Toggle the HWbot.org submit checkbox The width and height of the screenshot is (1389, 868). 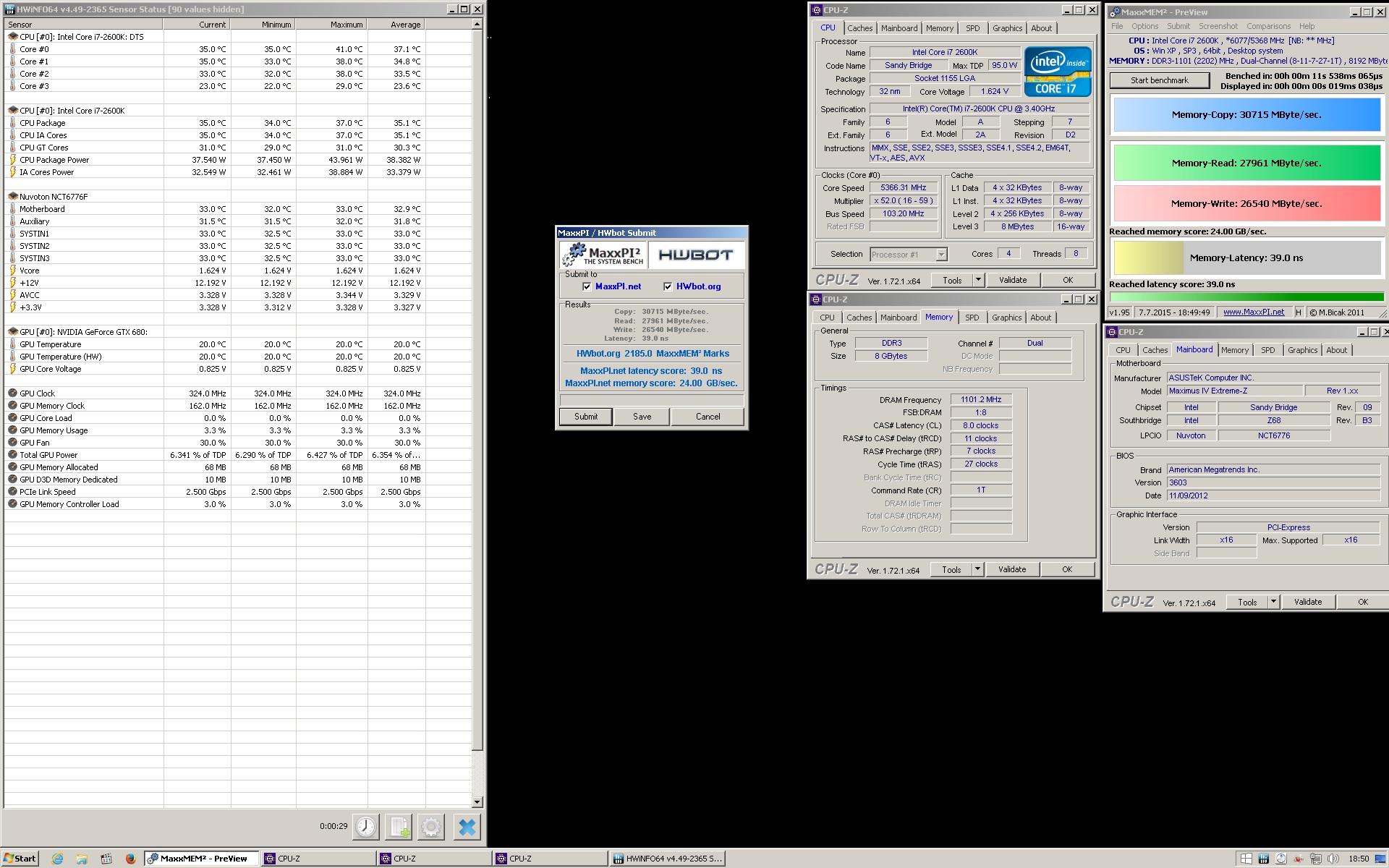(x=668, y=286)
